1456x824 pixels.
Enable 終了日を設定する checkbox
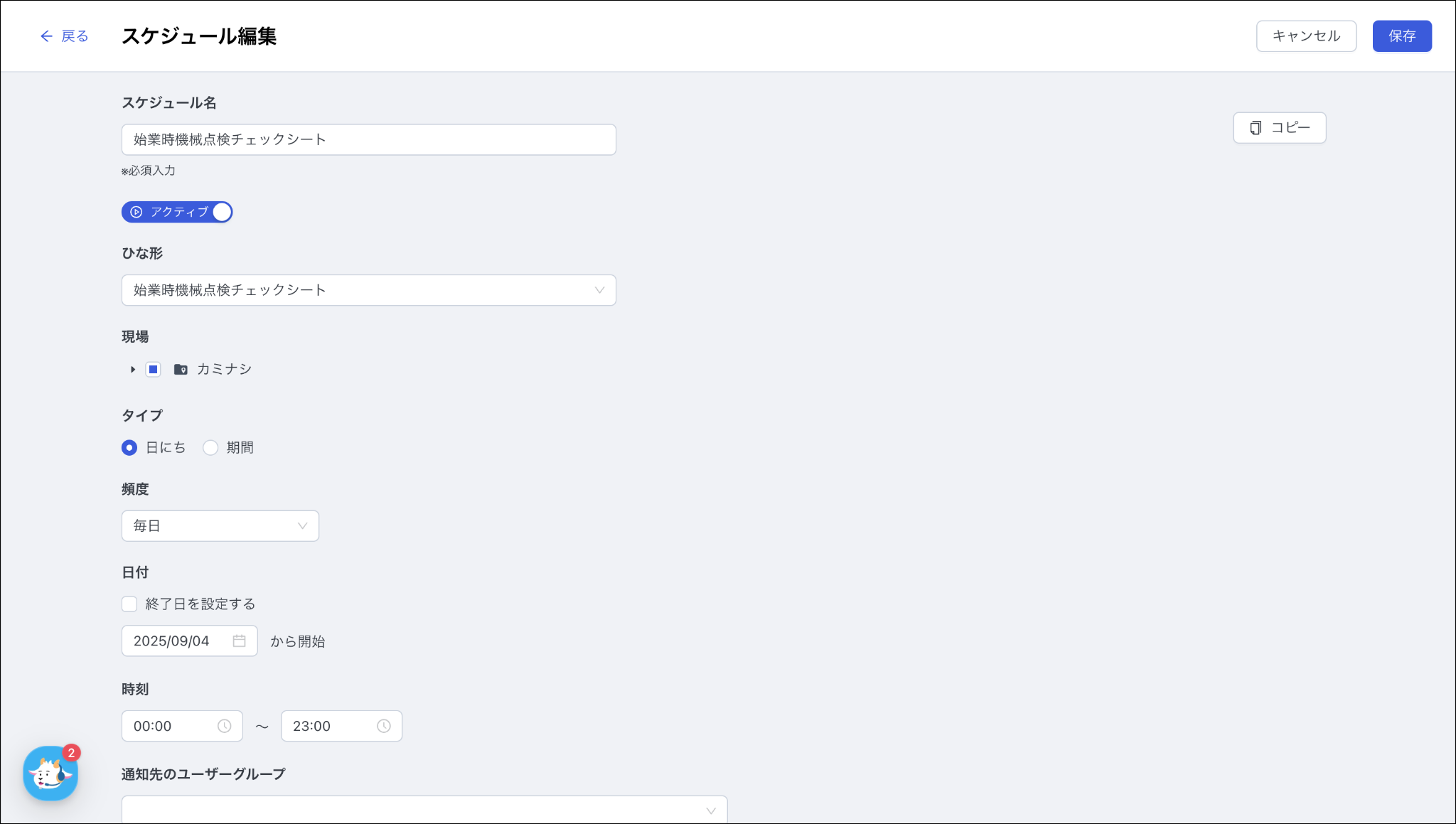pyautogui.click(x=129, y=604)
